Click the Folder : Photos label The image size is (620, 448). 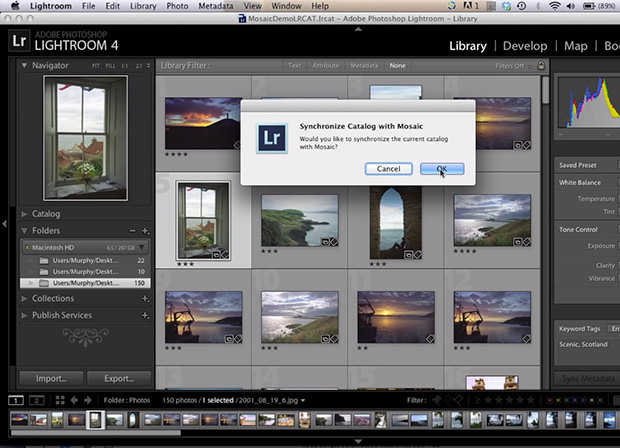[x=127, y=400]
